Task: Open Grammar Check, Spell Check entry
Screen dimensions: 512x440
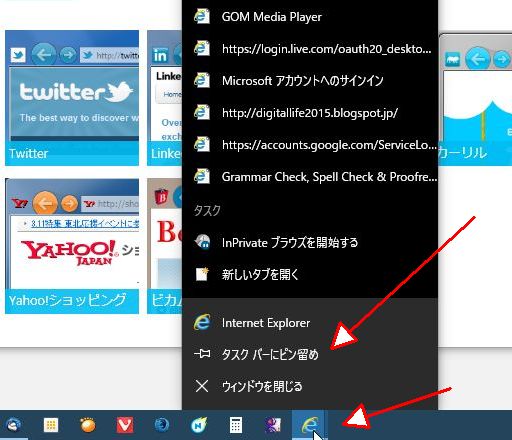Action: click(310, 177)
